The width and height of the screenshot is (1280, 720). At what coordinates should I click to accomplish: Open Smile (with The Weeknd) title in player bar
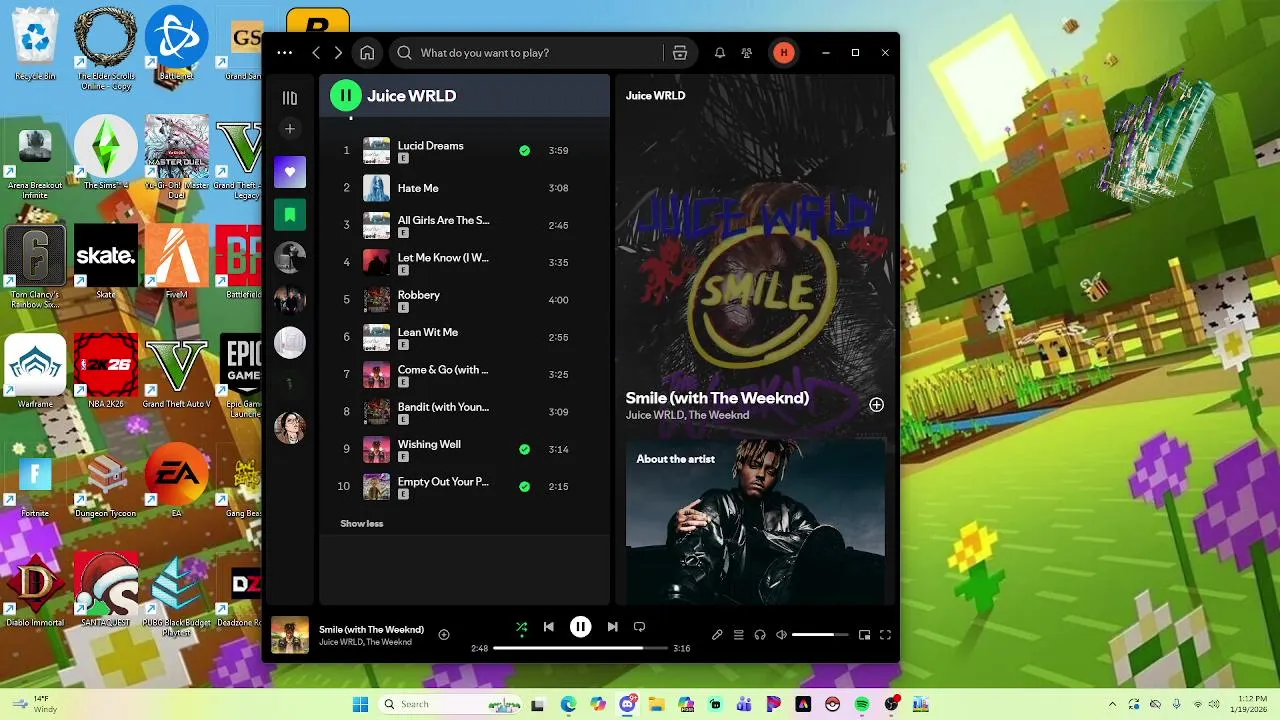[x=371, y=629]
